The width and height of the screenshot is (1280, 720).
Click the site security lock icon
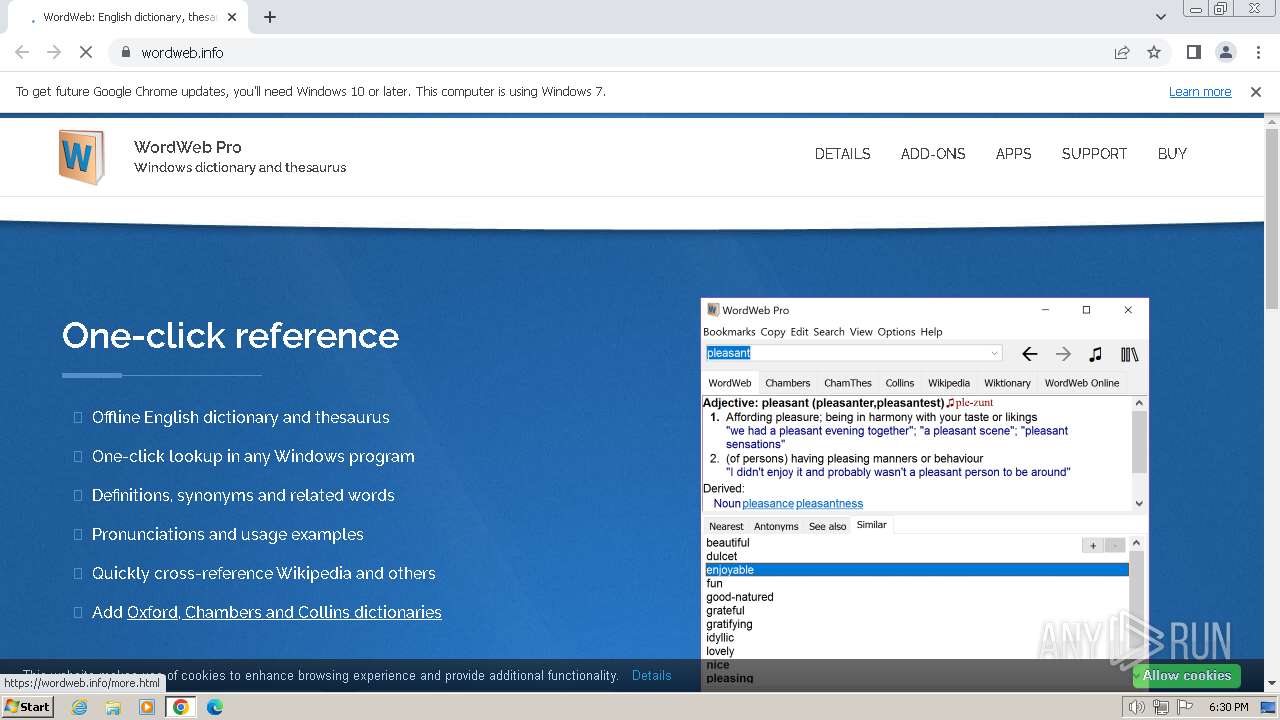click(126, 52)
